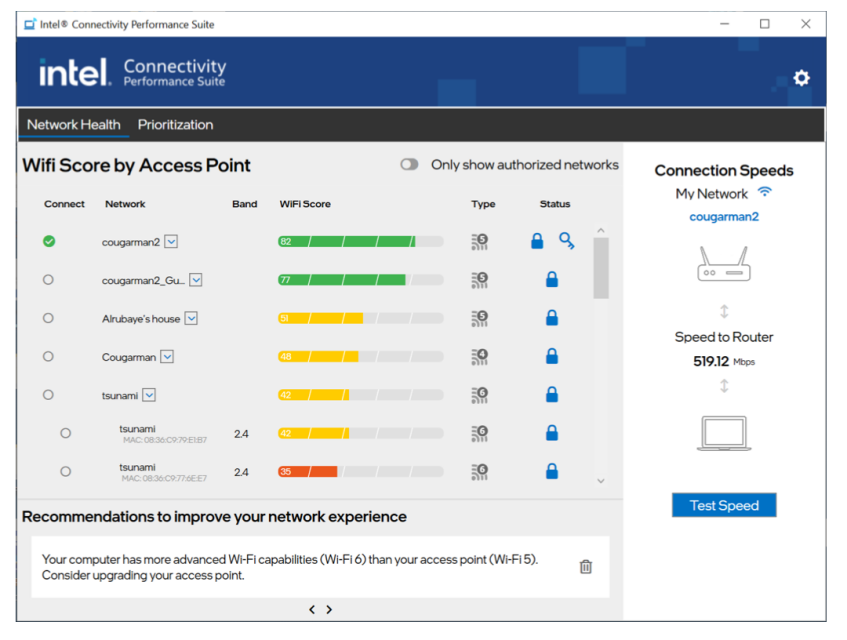Click the Cougarman score 48 bar
The height and width of the screenshot is (640, 847).
[x=360, y=356]
